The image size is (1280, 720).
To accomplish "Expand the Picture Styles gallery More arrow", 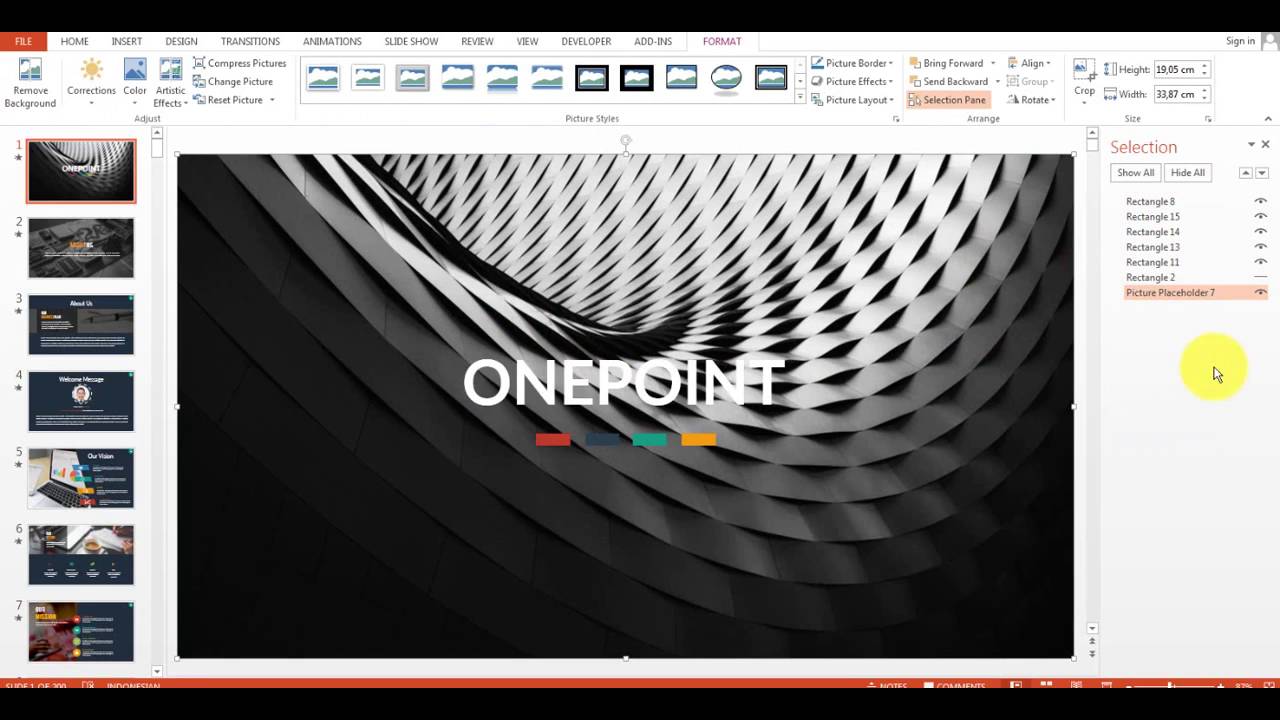I will (800, 97).
